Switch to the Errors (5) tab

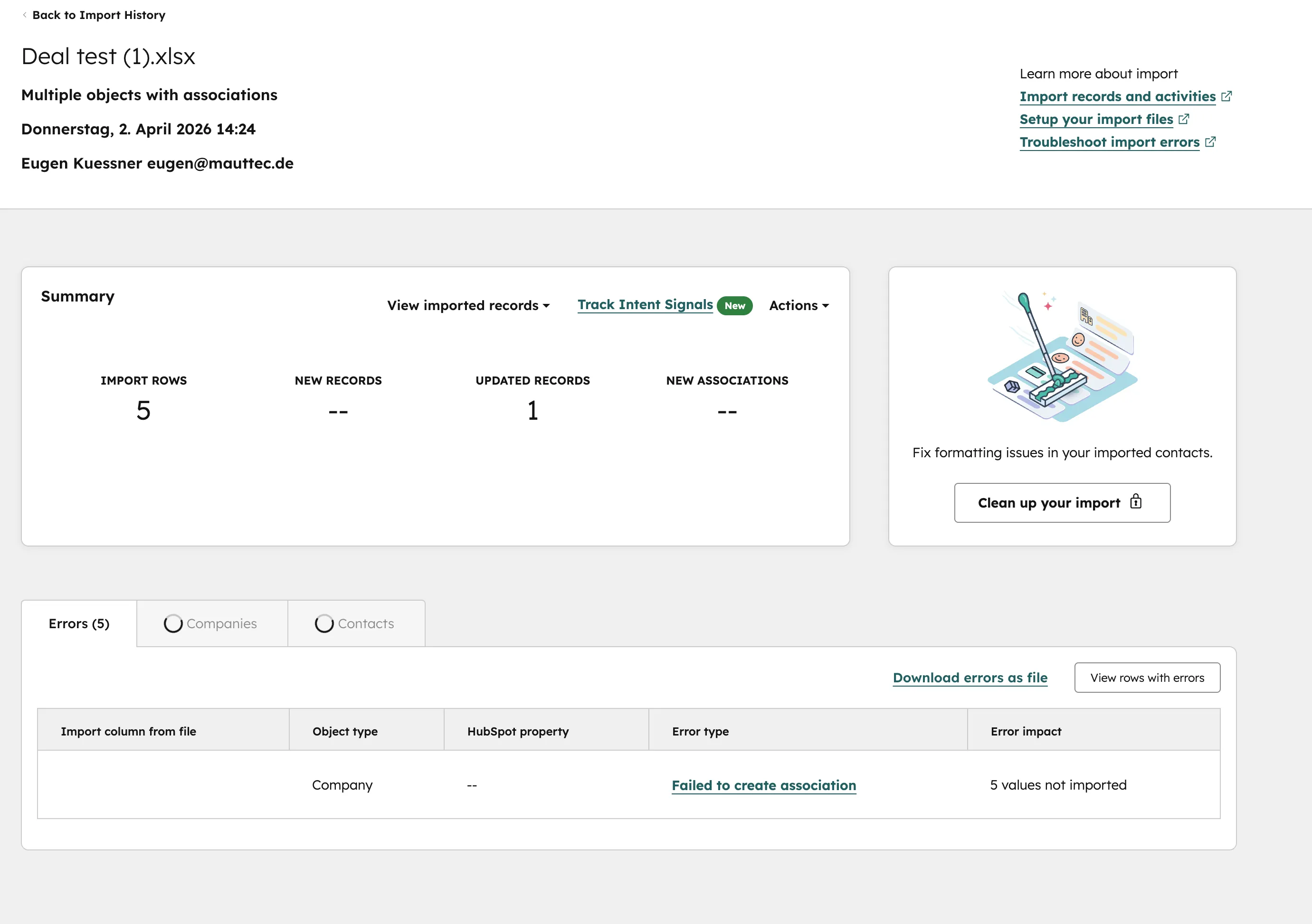tap(79, 623)
